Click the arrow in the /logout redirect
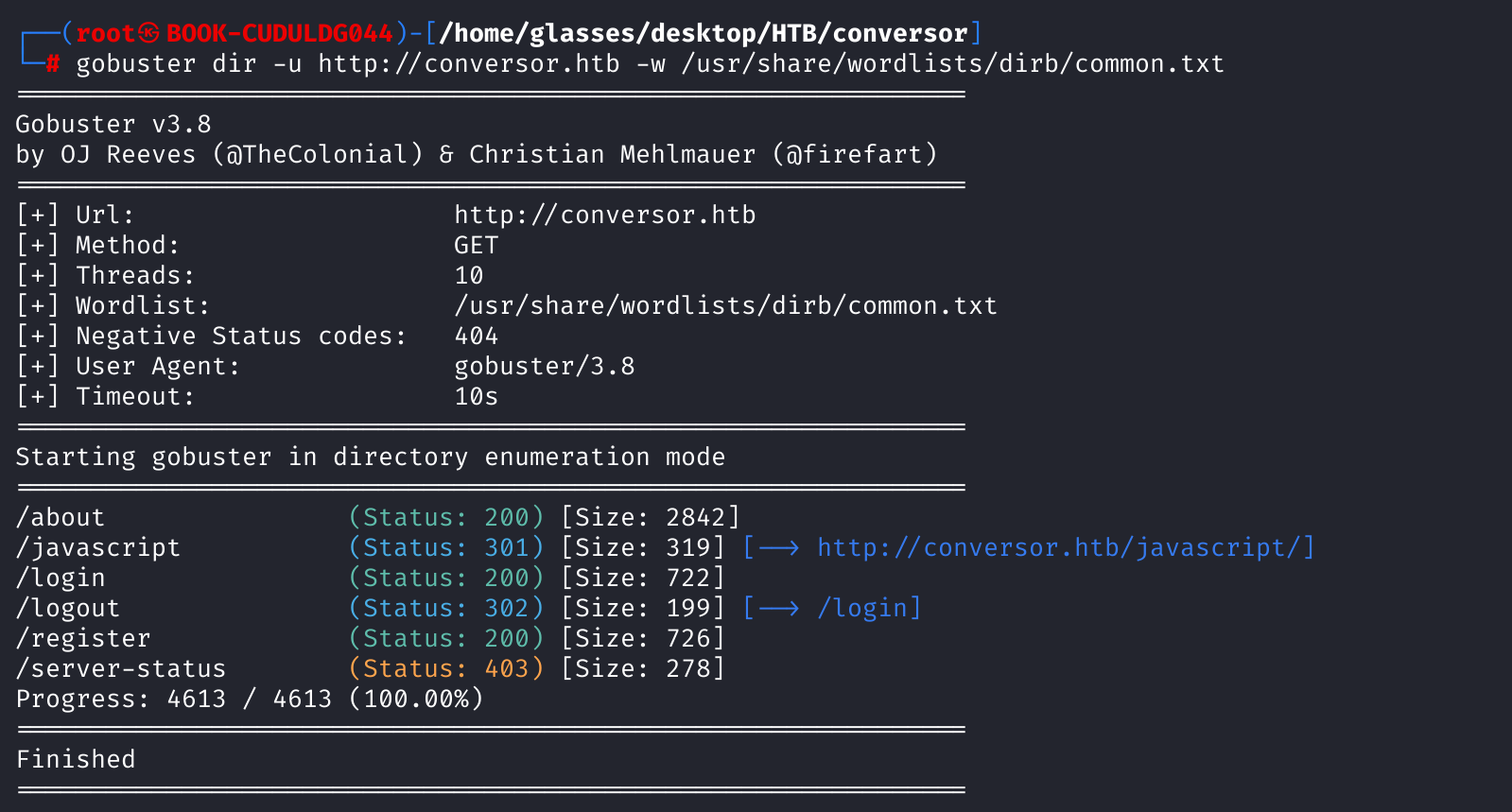 coord(779,609)
